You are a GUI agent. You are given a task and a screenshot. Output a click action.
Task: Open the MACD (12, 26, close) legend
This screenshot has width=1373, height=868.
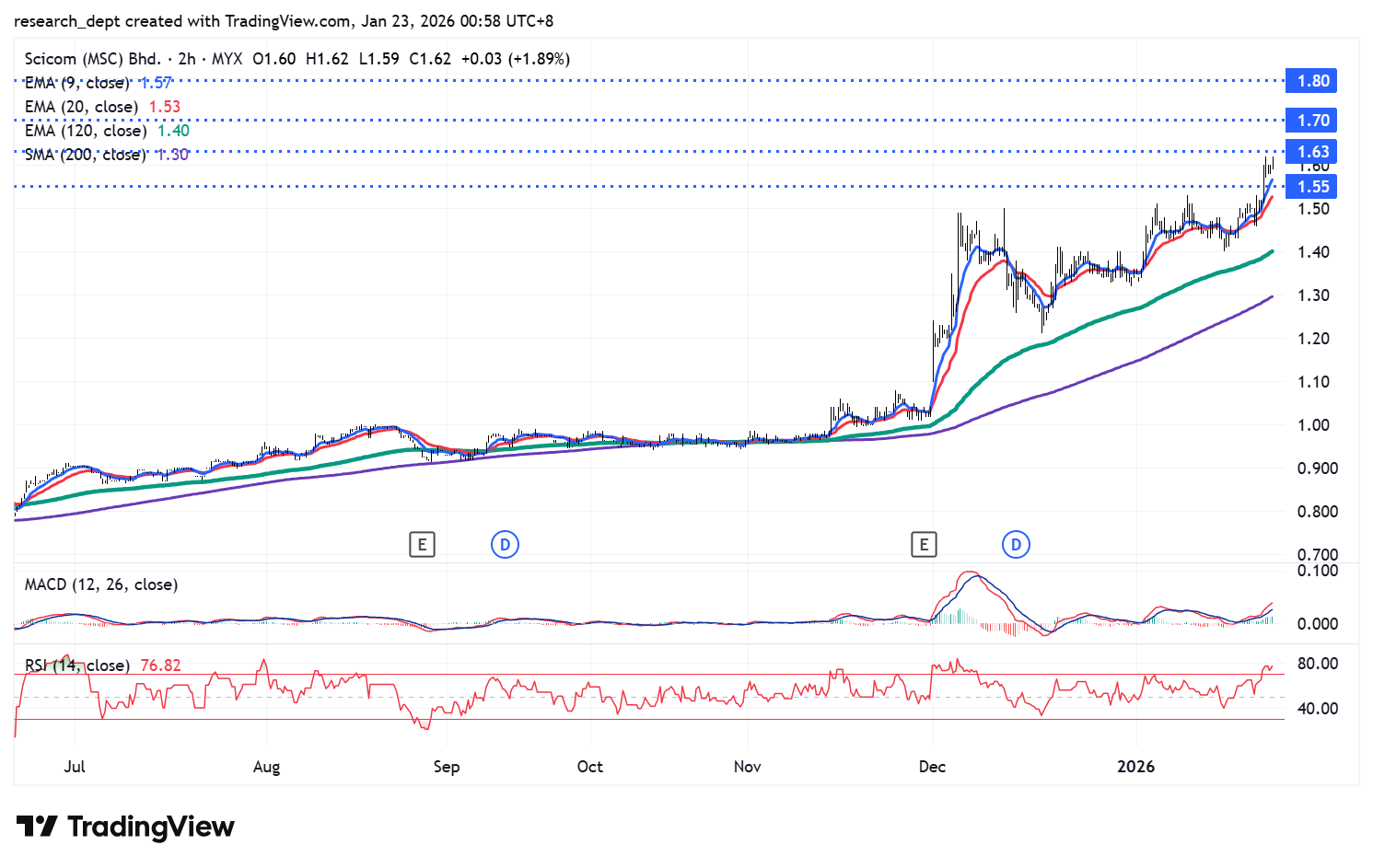tap(101, 584)
